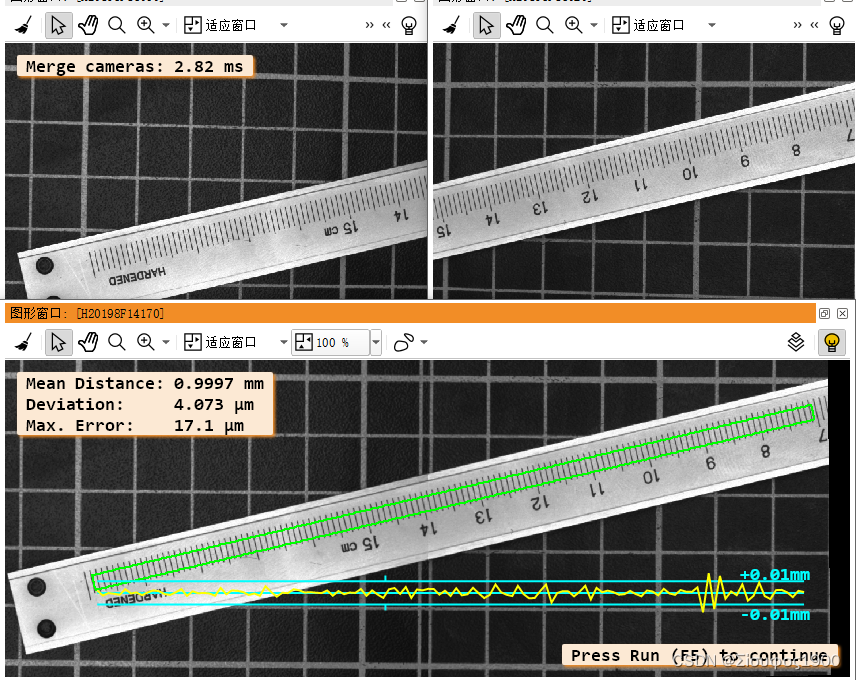The width and height of the screenshot is (856, 680).
Task: Select the zoom-in tool in the H20198F14170 window
Action: pos(146,343)
